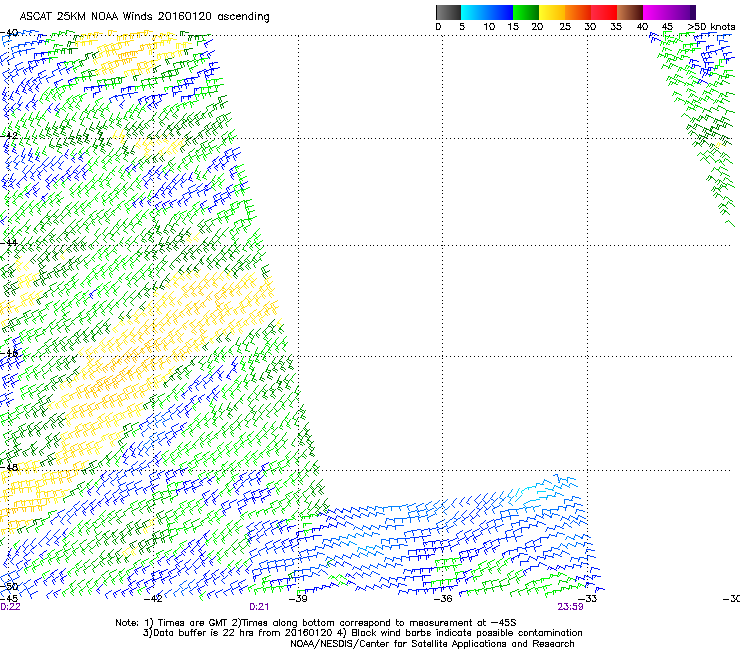Click the '-33' longitude axis label

[x=587, y=599]
